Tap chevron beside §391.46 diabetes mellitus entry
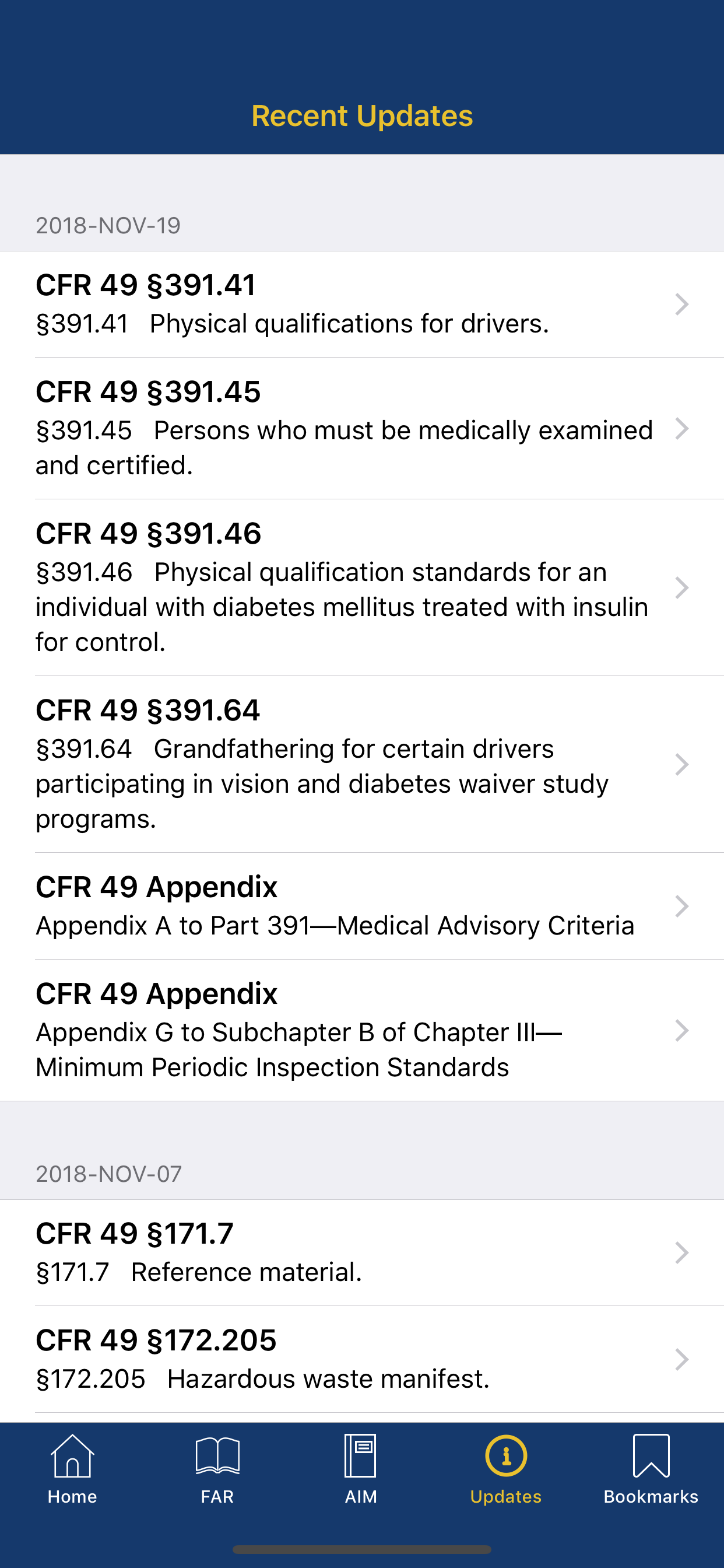This screenshot has width=724, height=1568. coord(682,588)
